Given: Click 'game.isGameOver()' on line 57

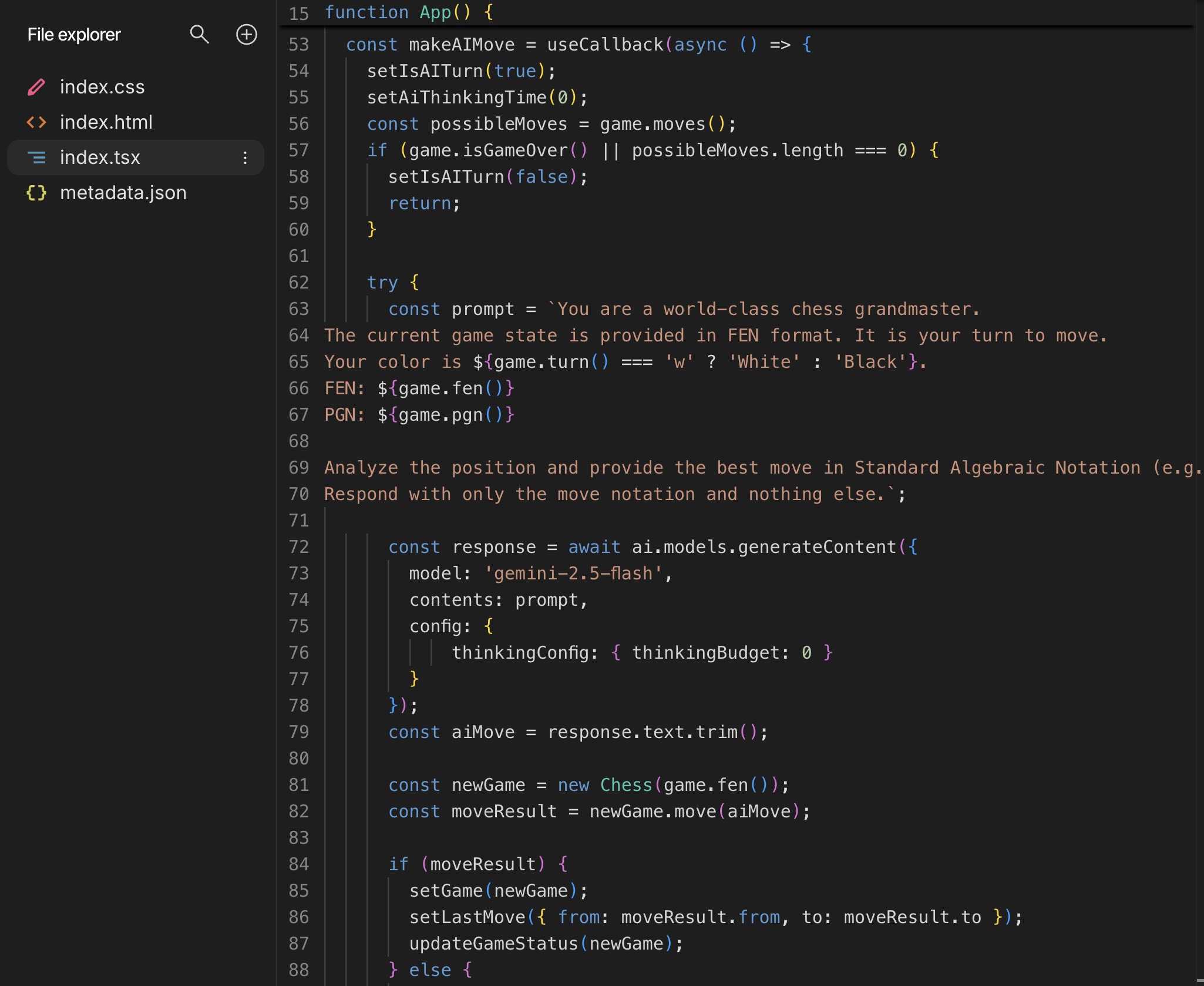Looking at the screenshot, I should pyautogui.click(x=499, y=150).
